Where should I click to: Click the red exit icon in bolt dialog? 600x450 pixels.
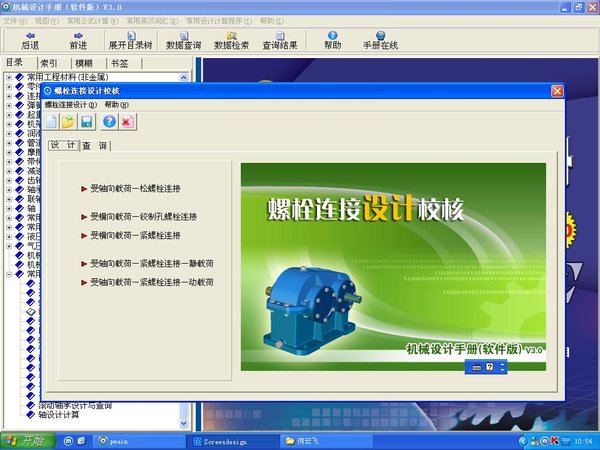[128, 122]
